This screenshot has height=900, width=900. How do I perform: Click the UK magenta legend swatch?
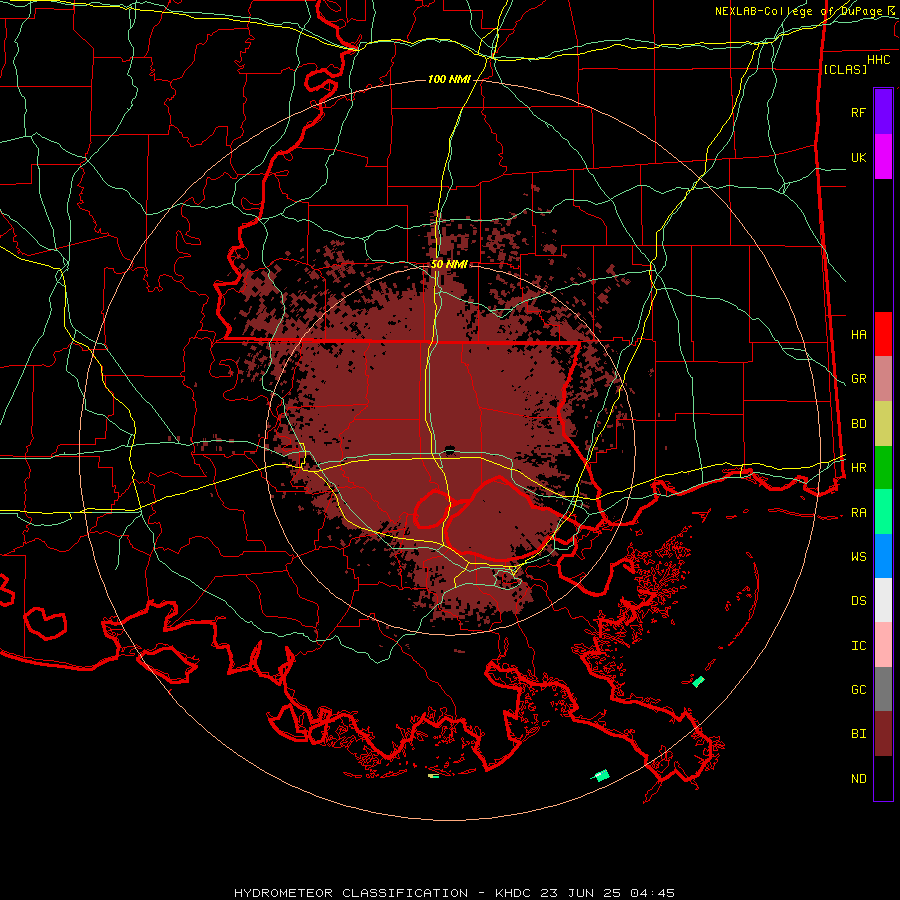click(x=883, y=157)
